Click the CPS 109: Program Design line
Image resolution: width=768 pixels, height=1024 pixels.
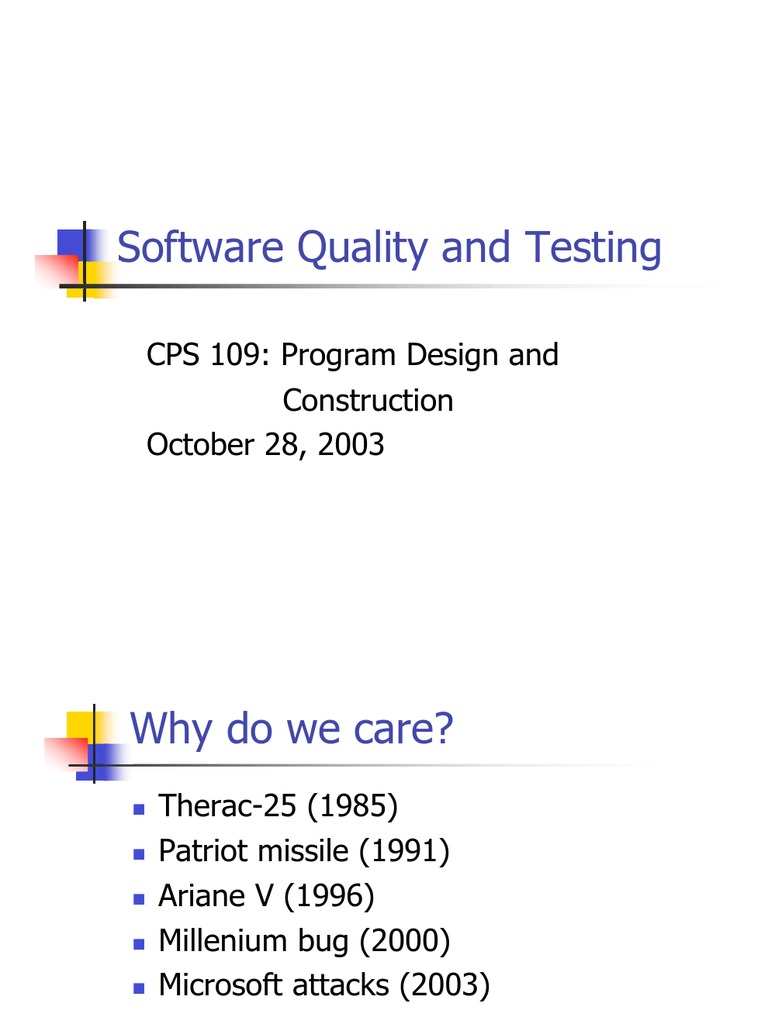[352, 355]
